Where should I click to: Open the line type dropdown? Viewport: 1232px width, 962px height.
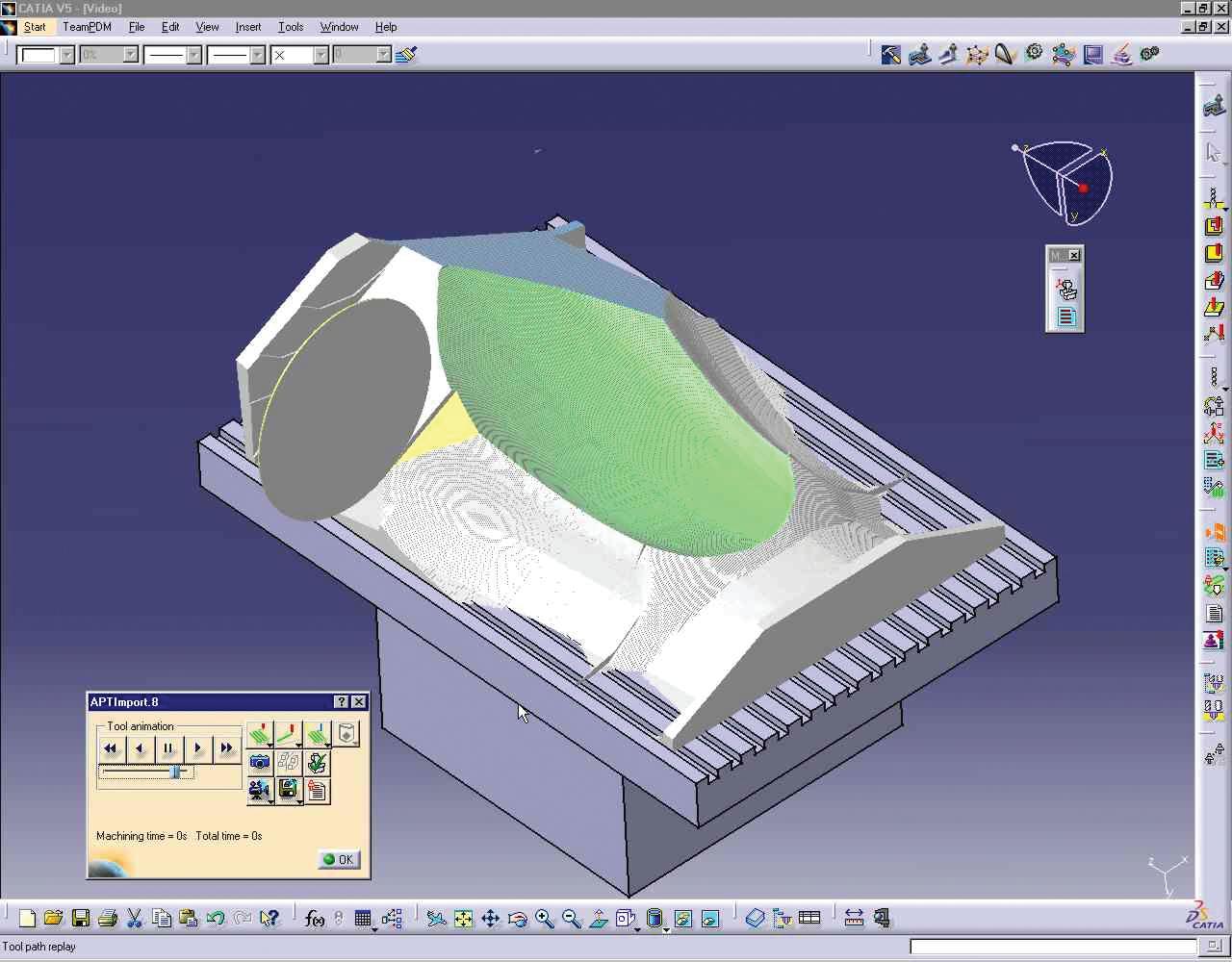click(x=237, y=55)
